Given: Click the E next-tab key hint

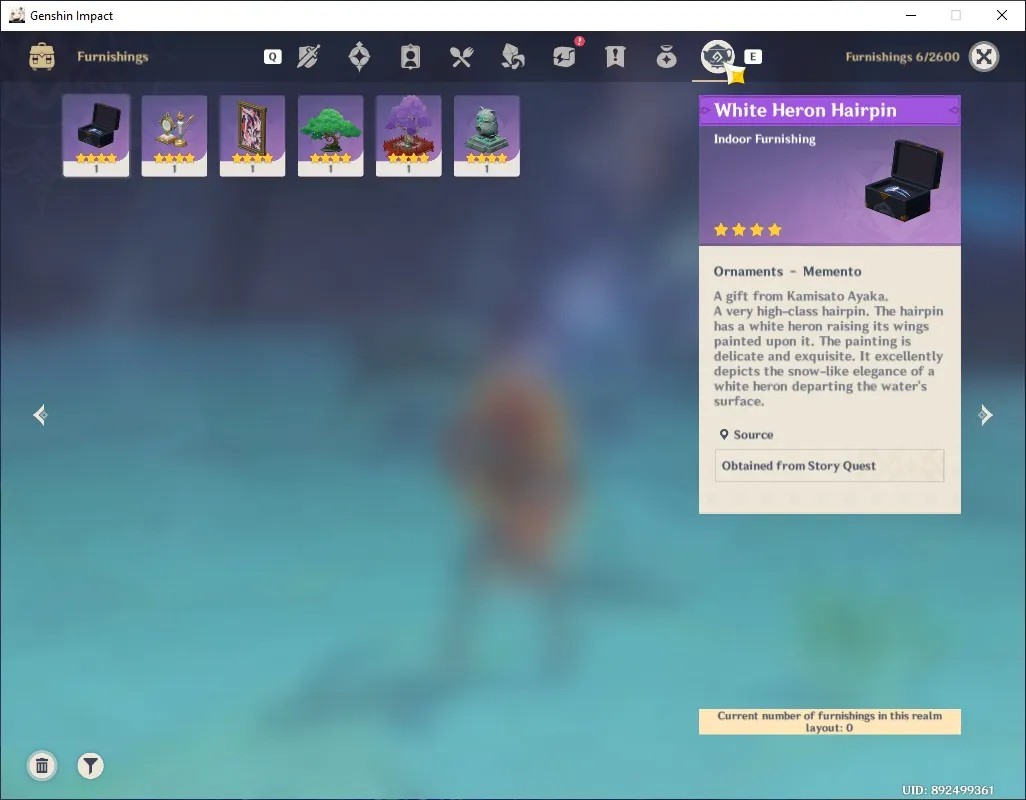Looking at the screenshot, I should click(752, 57).
